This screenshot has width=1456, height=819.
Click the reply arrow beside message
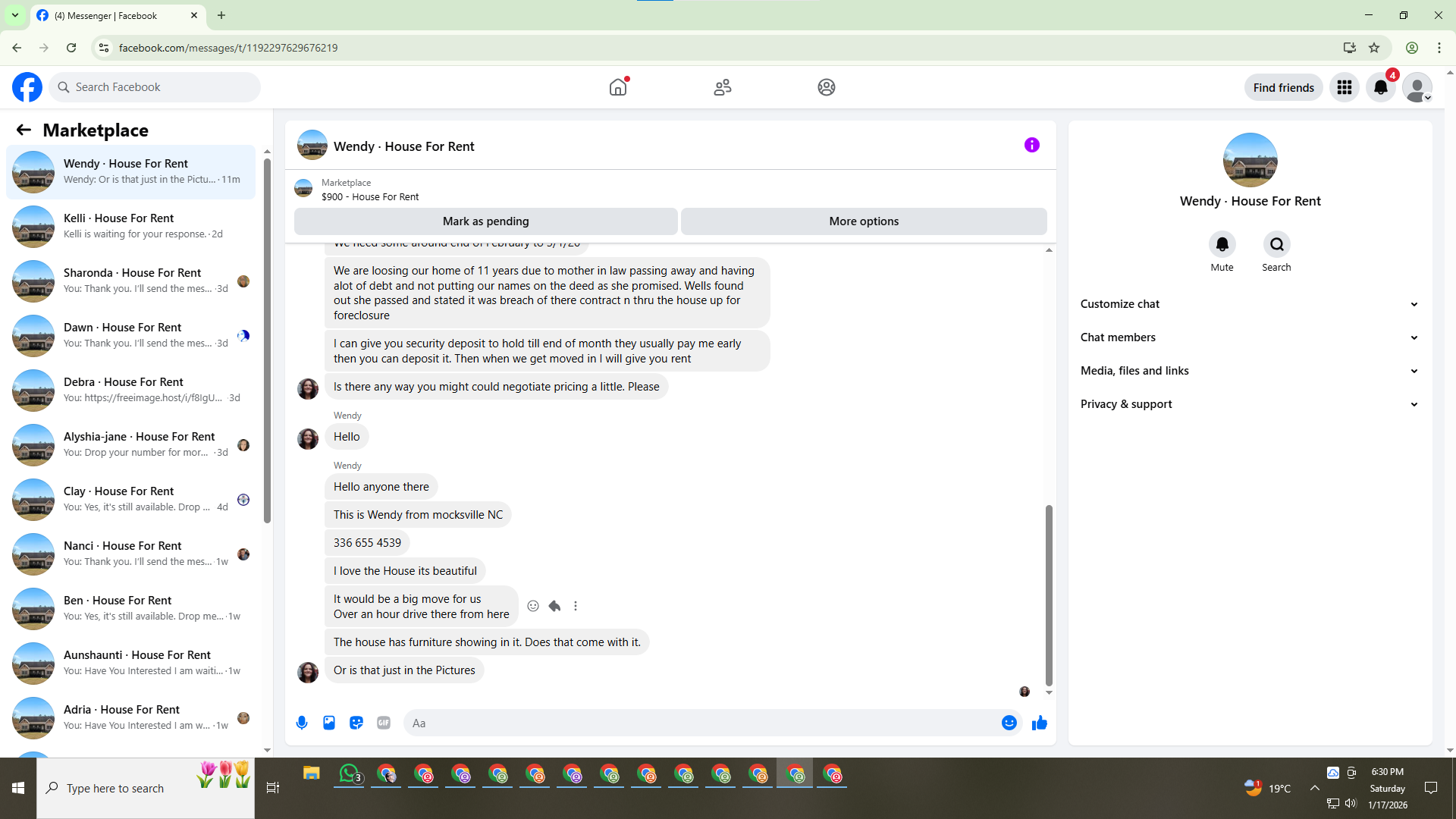(x=554, y=606)
